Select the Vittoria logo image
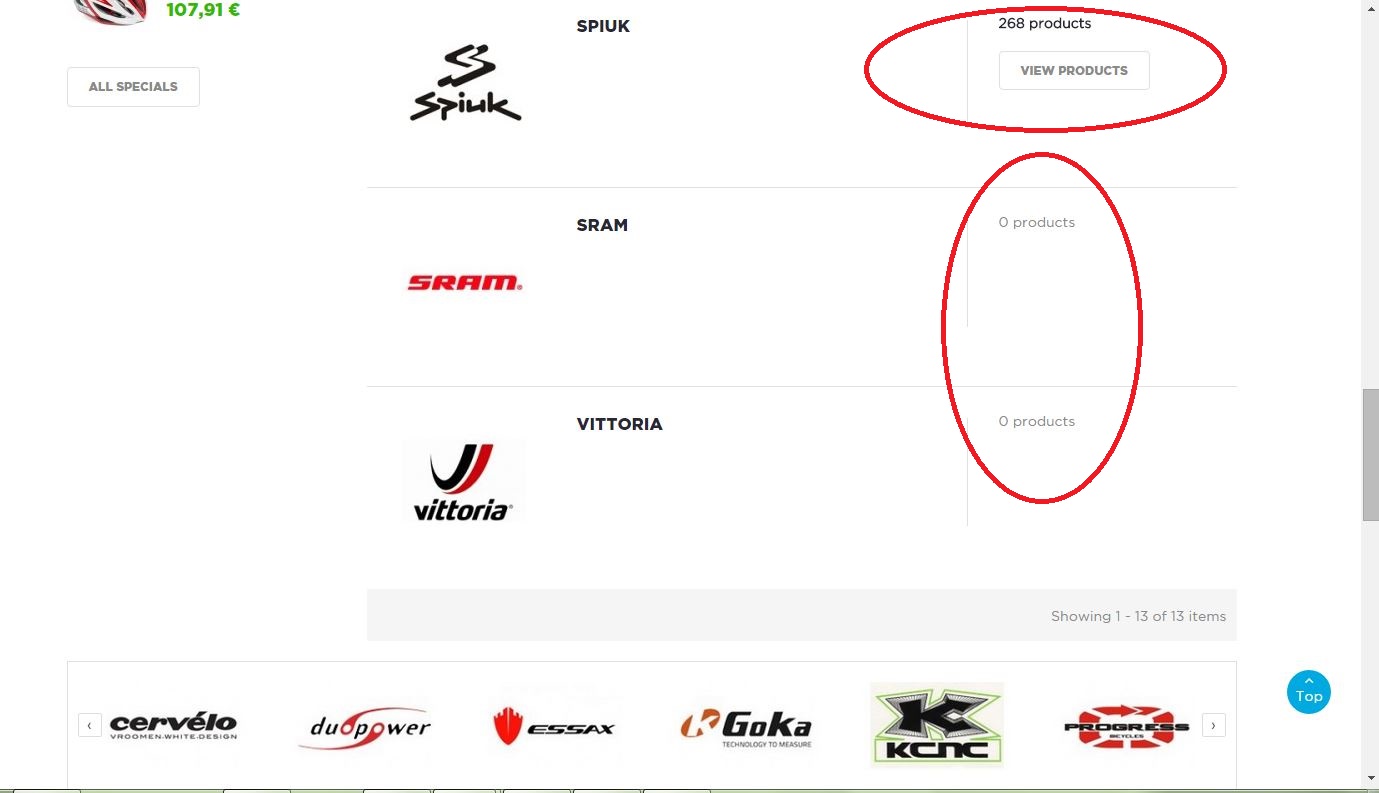The image size is (1379, 793). click(464, 481)
